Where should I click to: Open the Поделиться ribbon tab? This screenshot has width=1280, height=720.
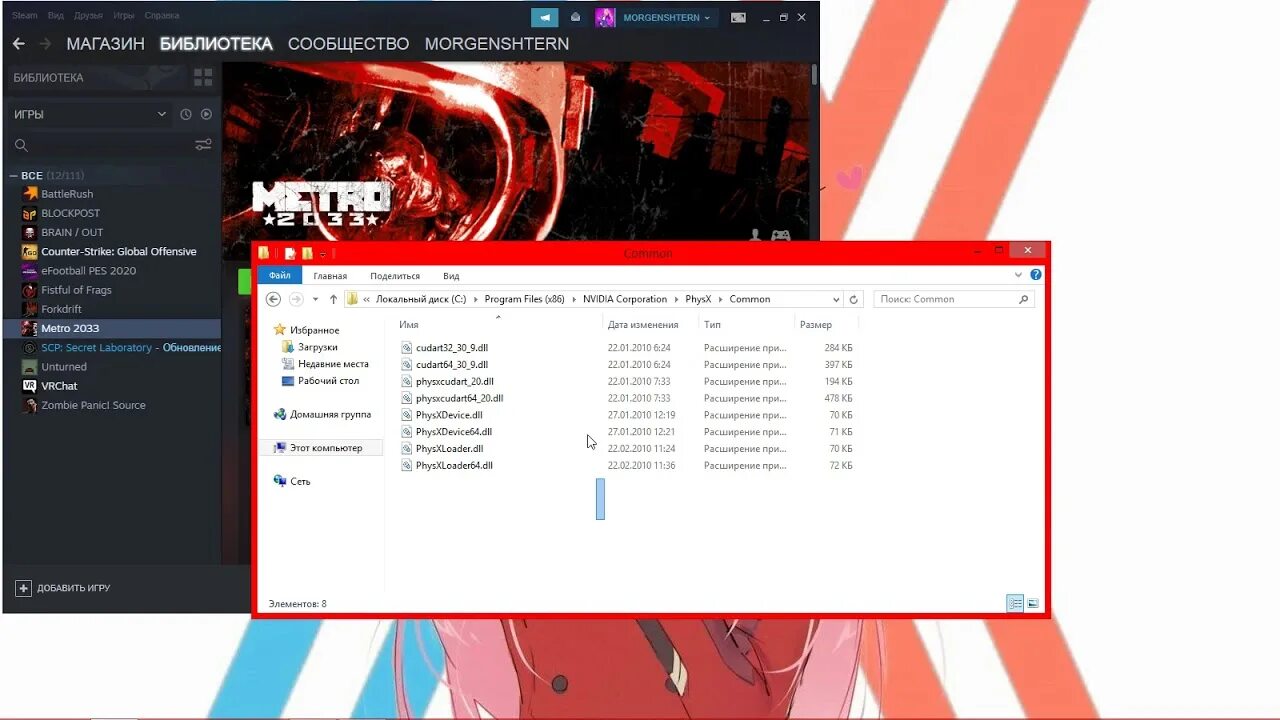pos(395,276)
